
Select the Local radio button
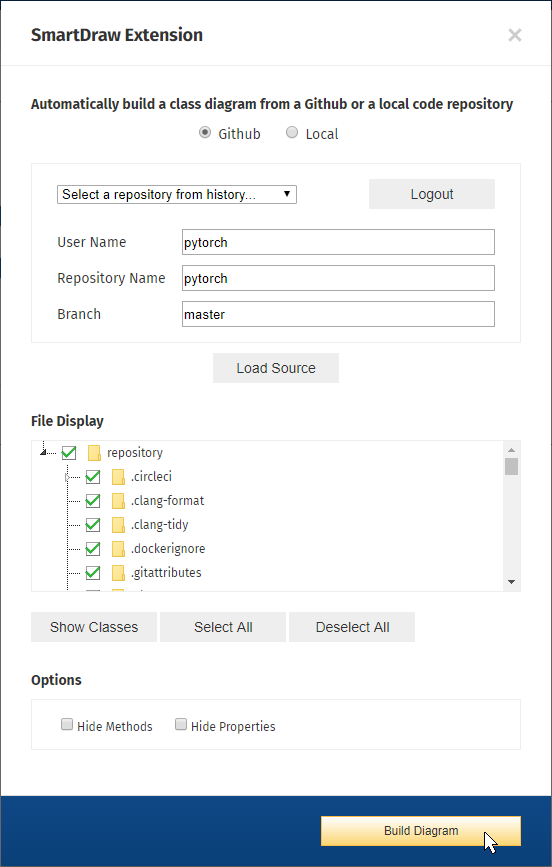point(292,133)
